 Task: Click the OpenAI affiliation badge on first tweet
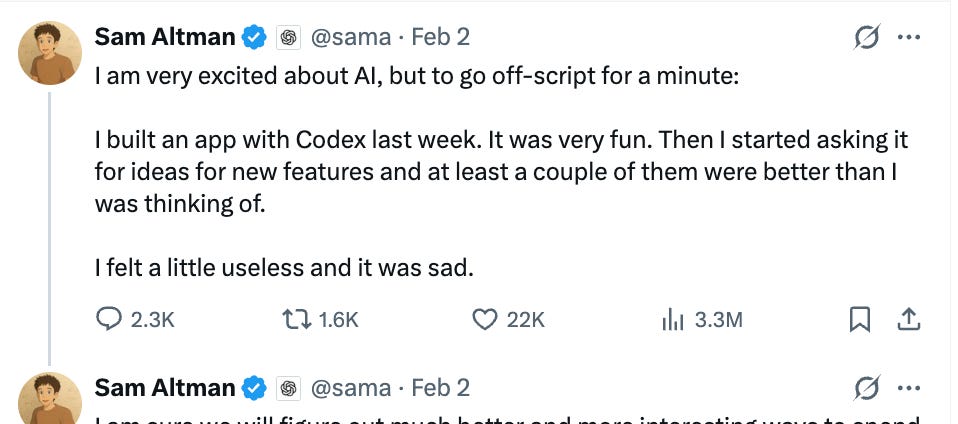tap(287, 38)
